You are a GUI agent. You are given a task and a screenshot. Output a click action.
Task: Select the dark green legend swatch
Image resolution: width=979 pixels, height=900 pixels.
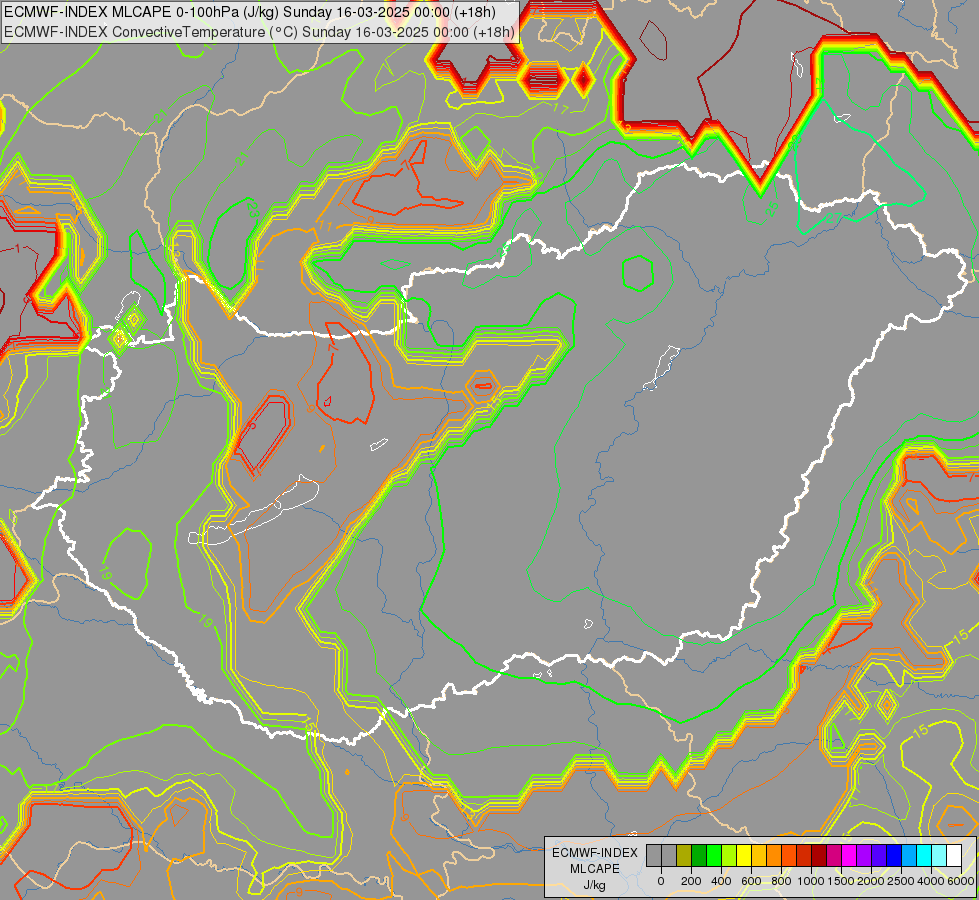(699, 855)
